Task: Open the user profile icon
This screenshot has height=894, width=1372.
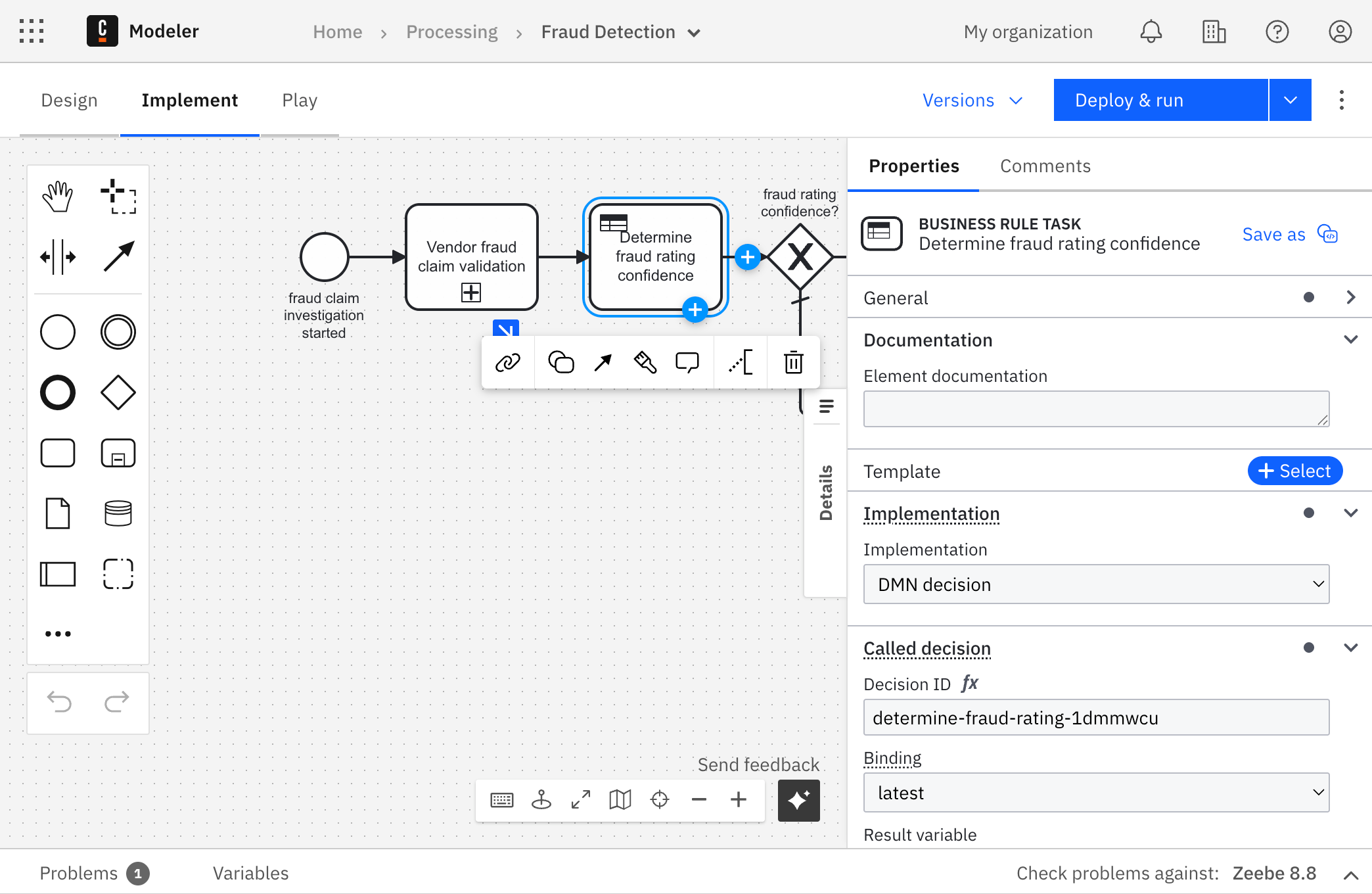Action: coord(1340,32)
